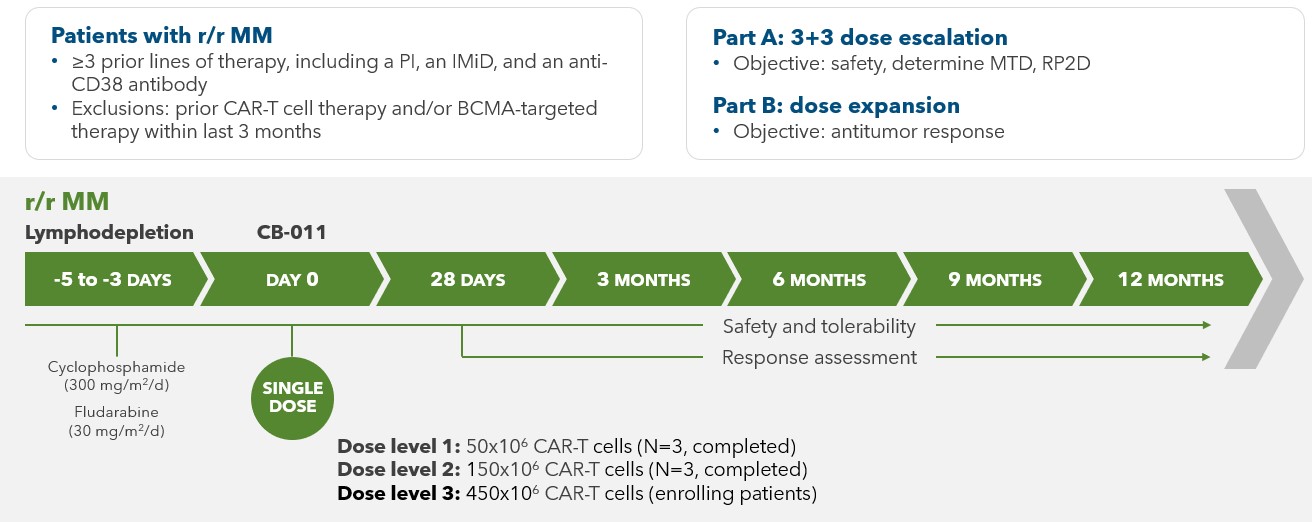Image resolution: width=1312 pixels, height=522 pixels.
Task: Click the CB-011 label above timeline
Action: (291, 232)
